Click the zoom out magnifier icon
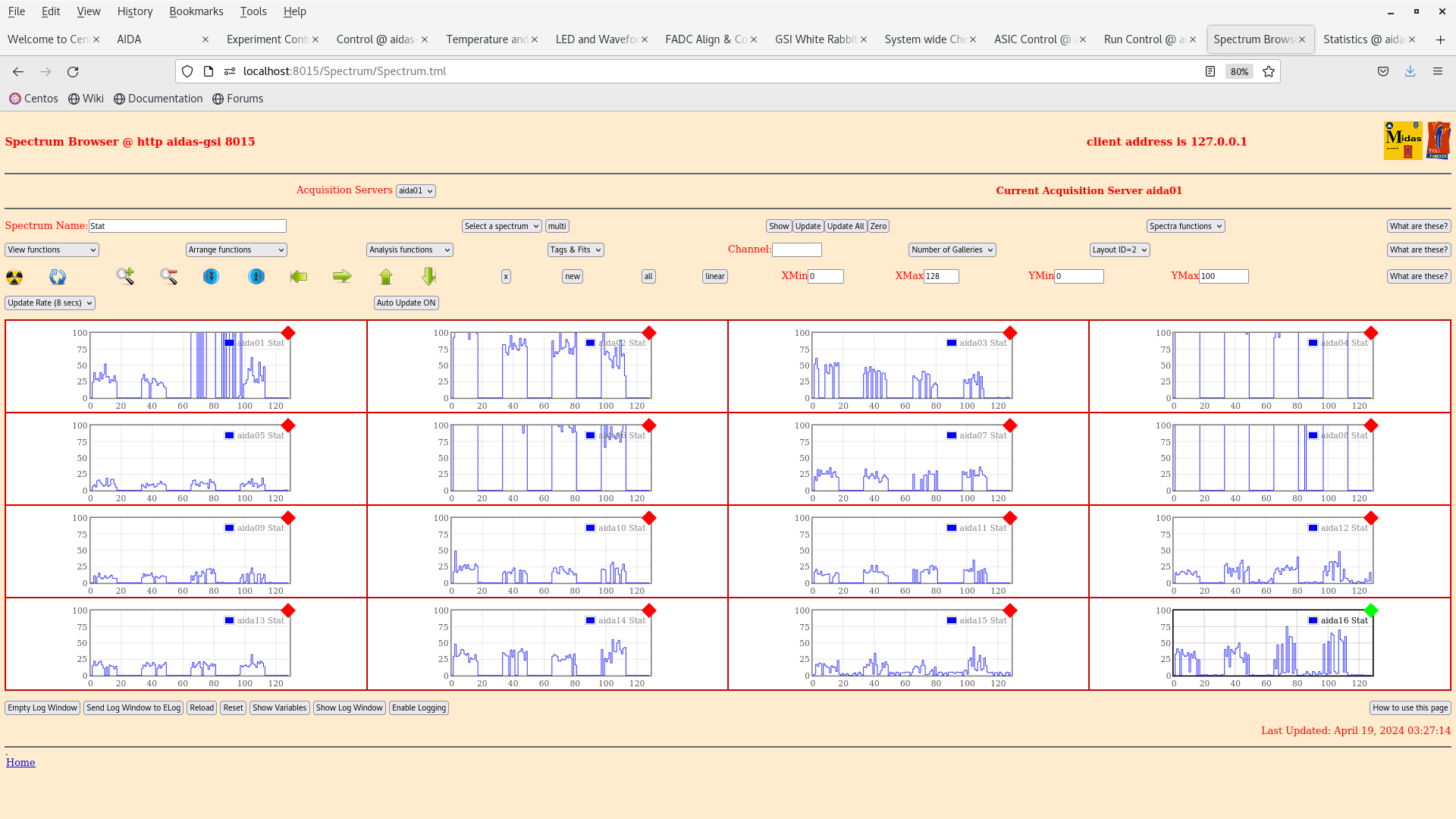The height and width of the screenshot is (819, 1456). pos(168,277)
